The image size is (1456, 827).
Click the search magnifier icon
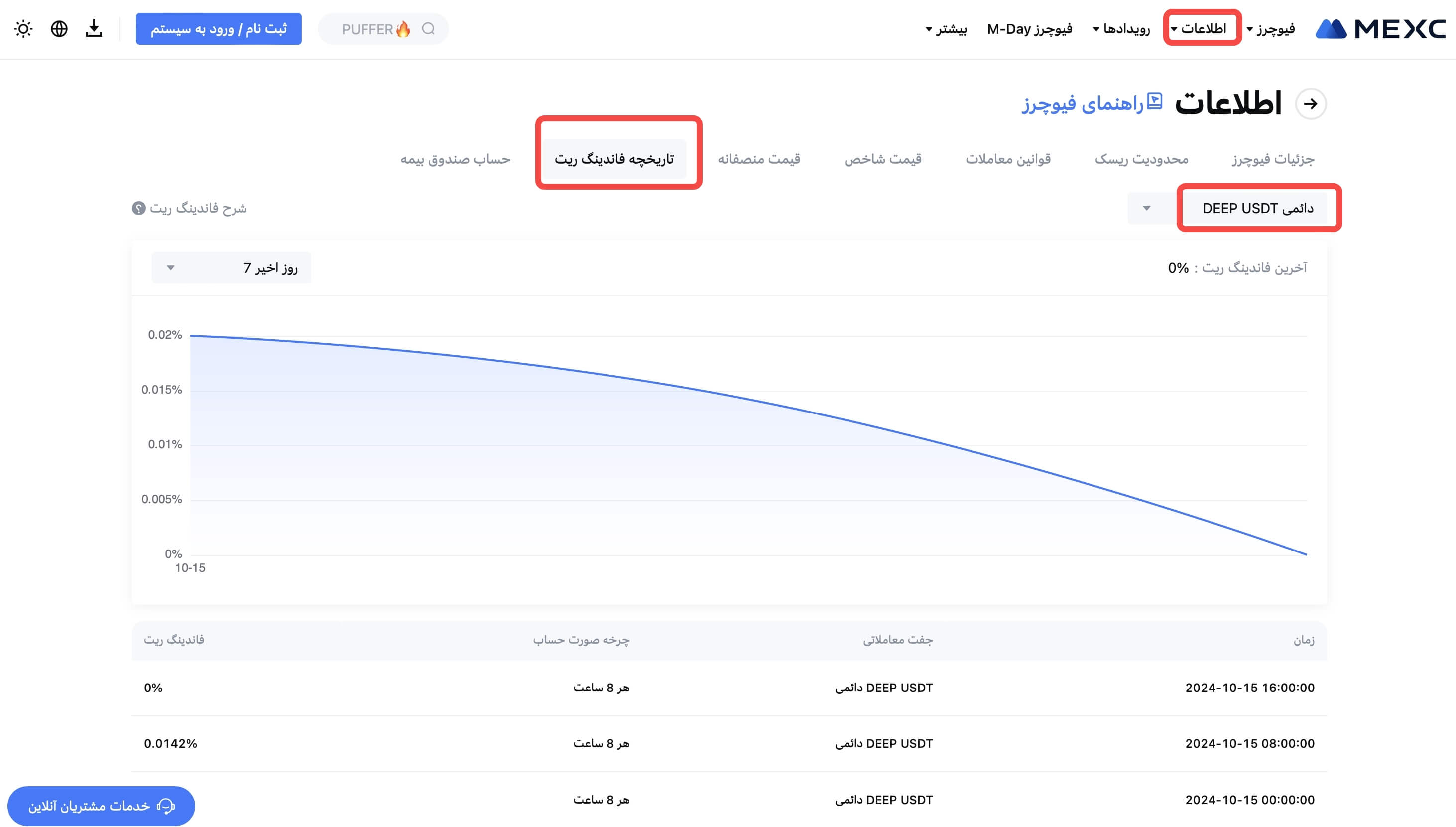[429, 29]
